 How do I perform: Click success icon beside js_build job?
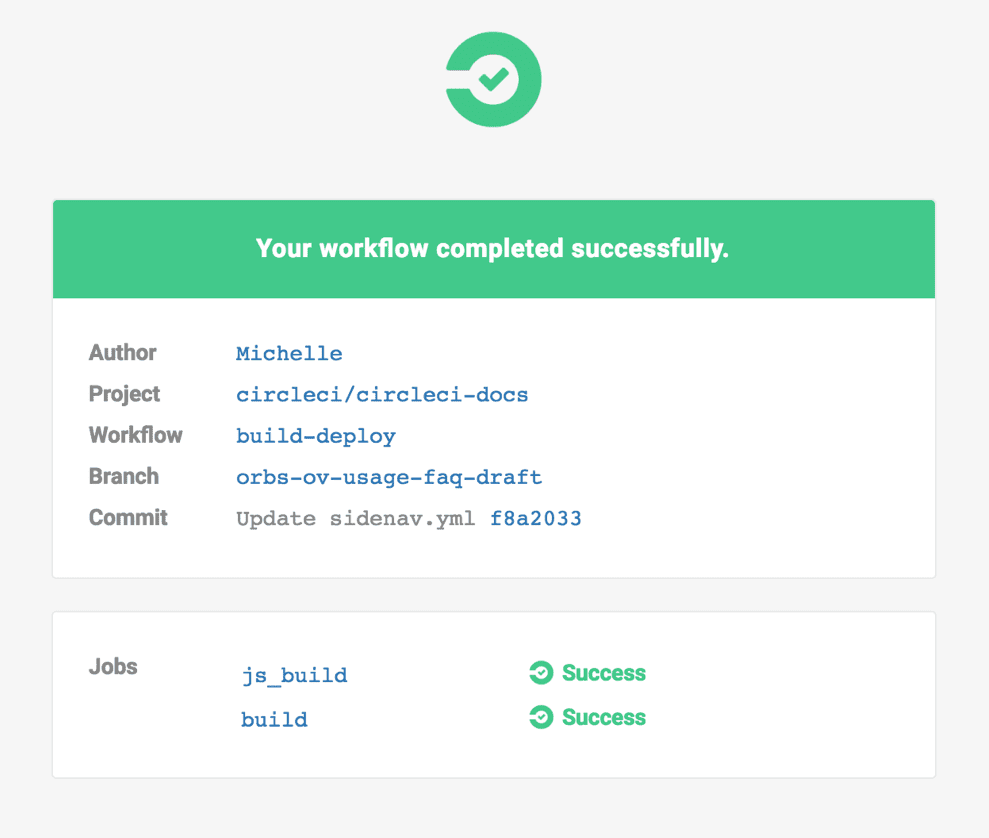[x=541, y=673]
